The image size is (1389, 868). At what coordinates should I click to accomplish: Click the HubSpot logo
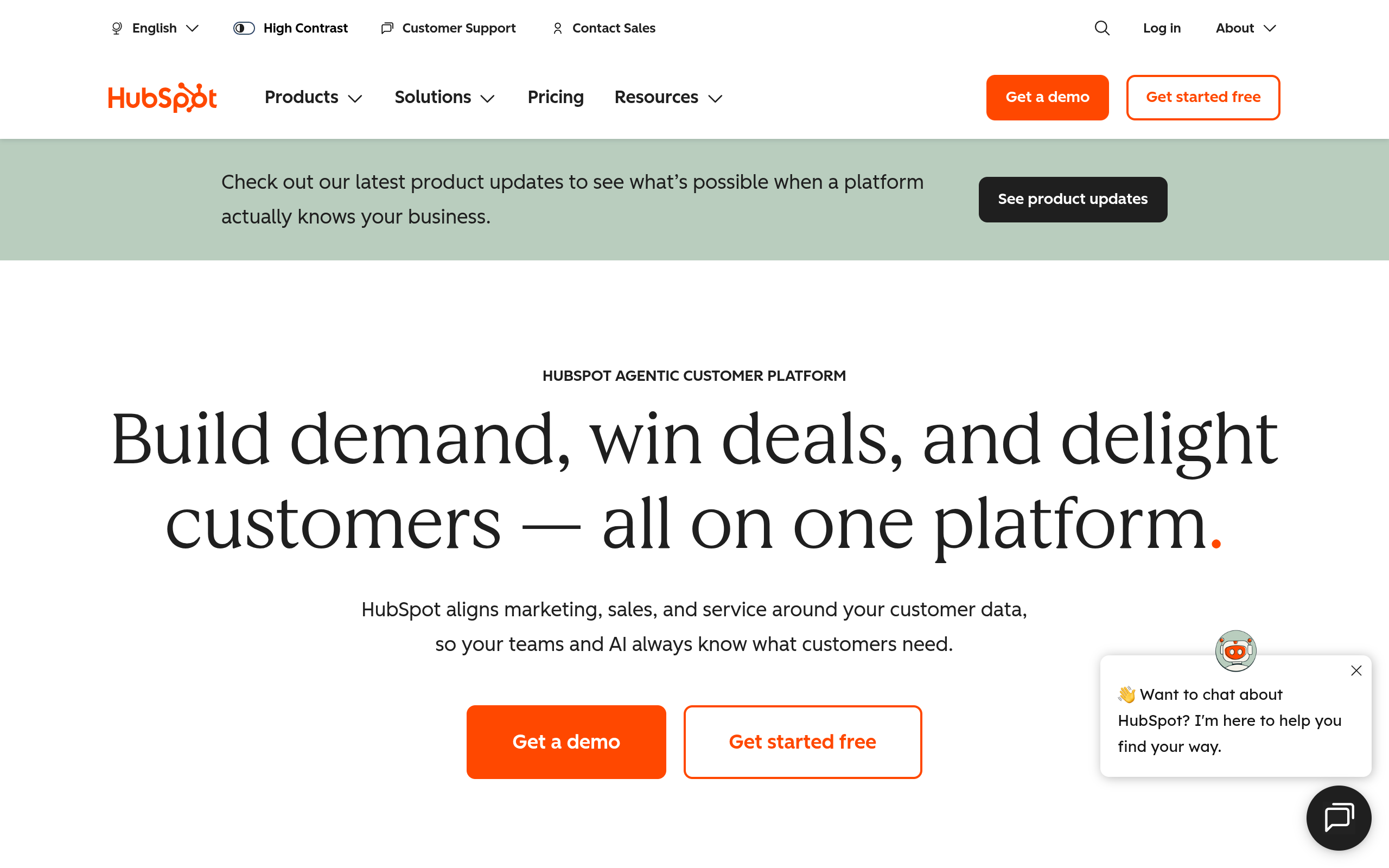[x=162, y=98]
